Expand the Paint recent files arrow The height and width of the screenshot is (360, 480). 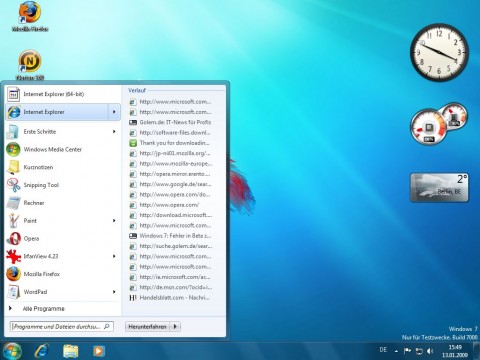114,221
